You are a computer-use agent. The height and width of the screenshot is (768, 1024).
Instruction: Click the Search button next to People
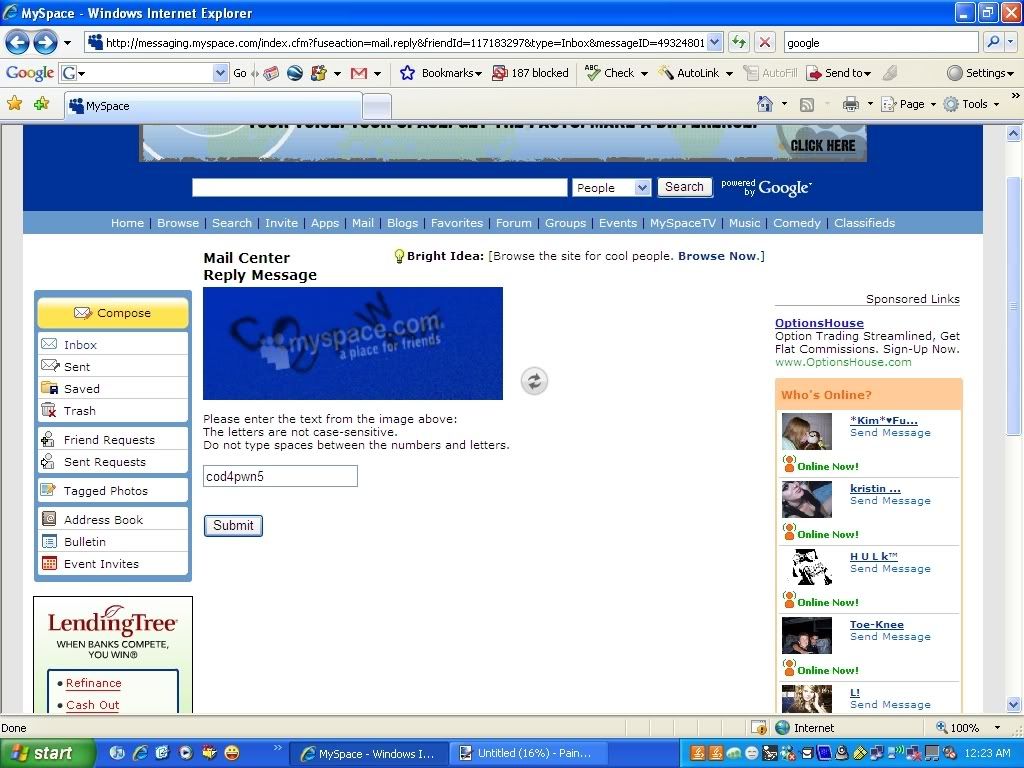point(684,187)
